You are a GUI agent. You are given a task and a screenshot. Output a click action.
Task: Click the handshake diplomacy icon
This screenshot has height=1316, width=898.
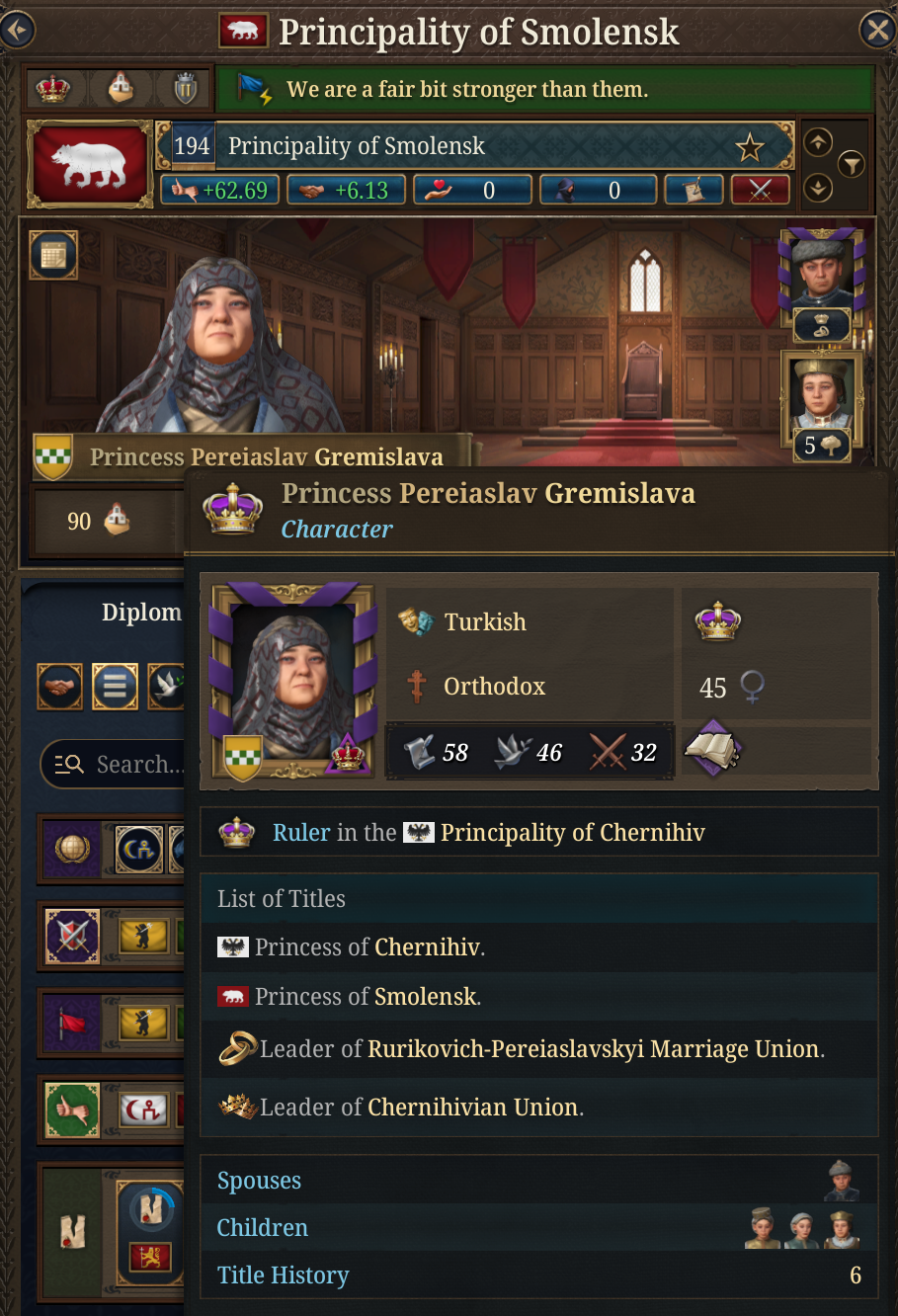coord(60,685)
